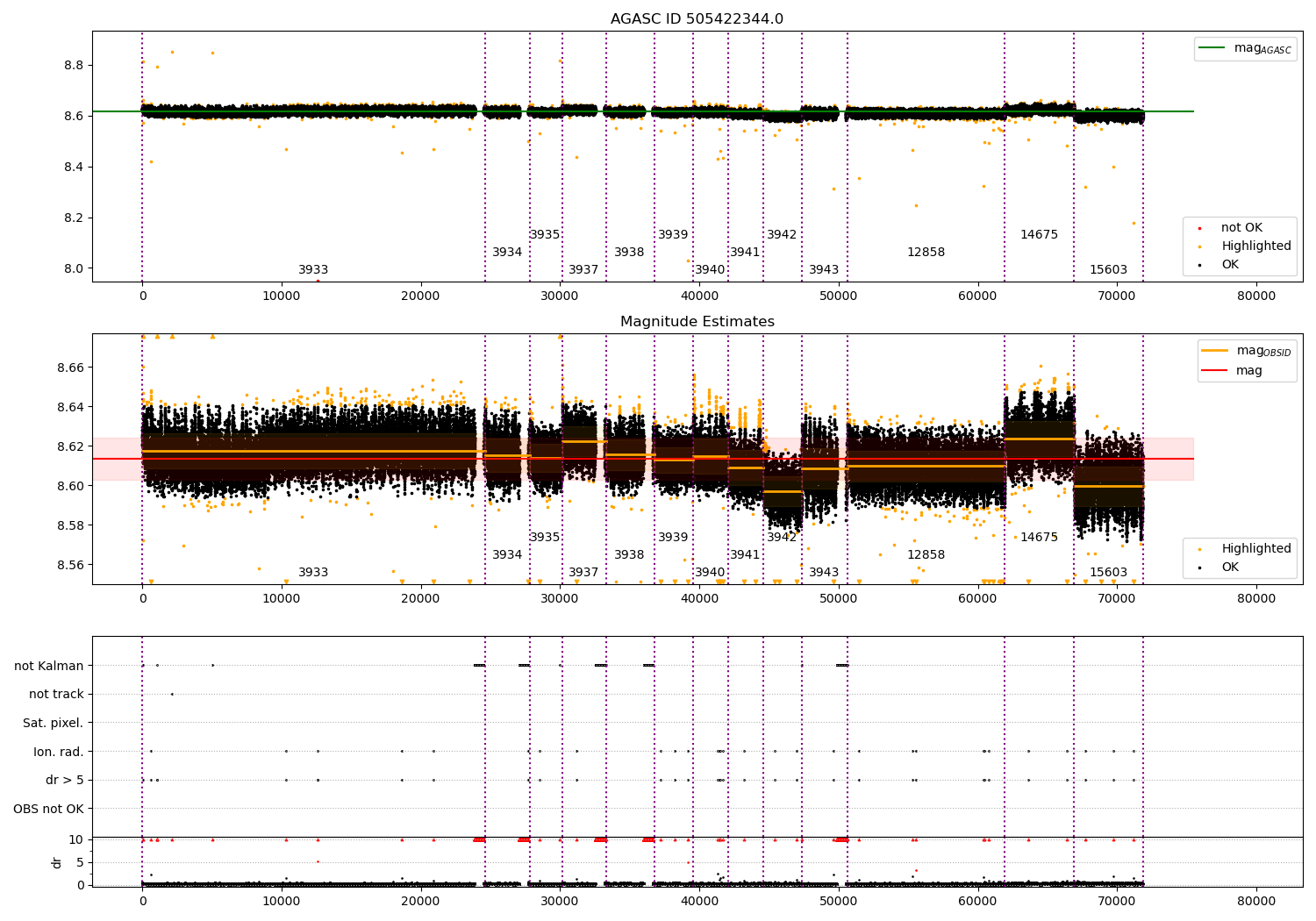Select red 'mag' legend entry in middle plot
Image resolution: width=1316 pixels, height=921 pixels.
(1233, 371)
